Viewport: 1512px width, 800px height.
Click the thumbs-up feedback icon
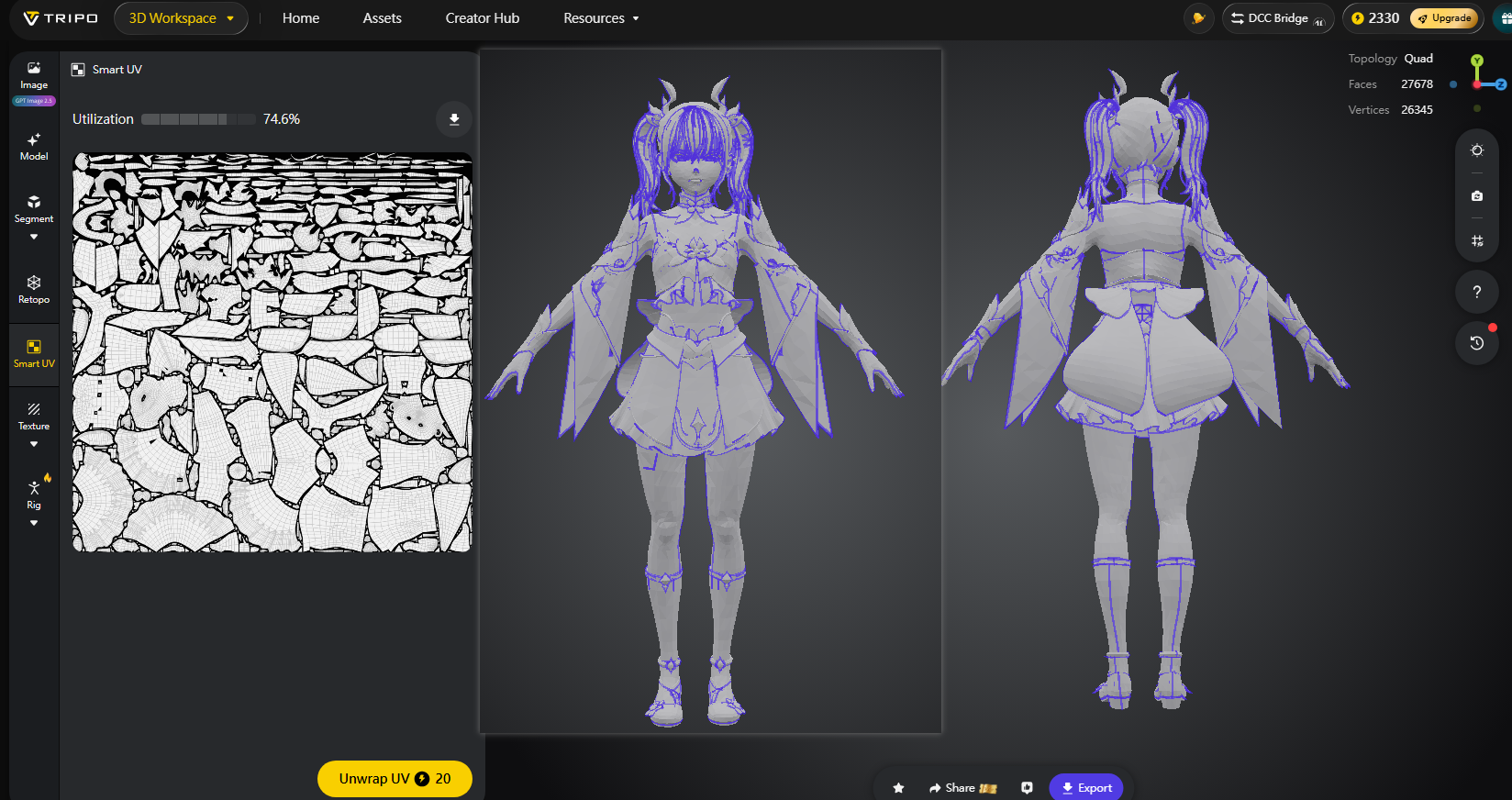pos(1027,788)
